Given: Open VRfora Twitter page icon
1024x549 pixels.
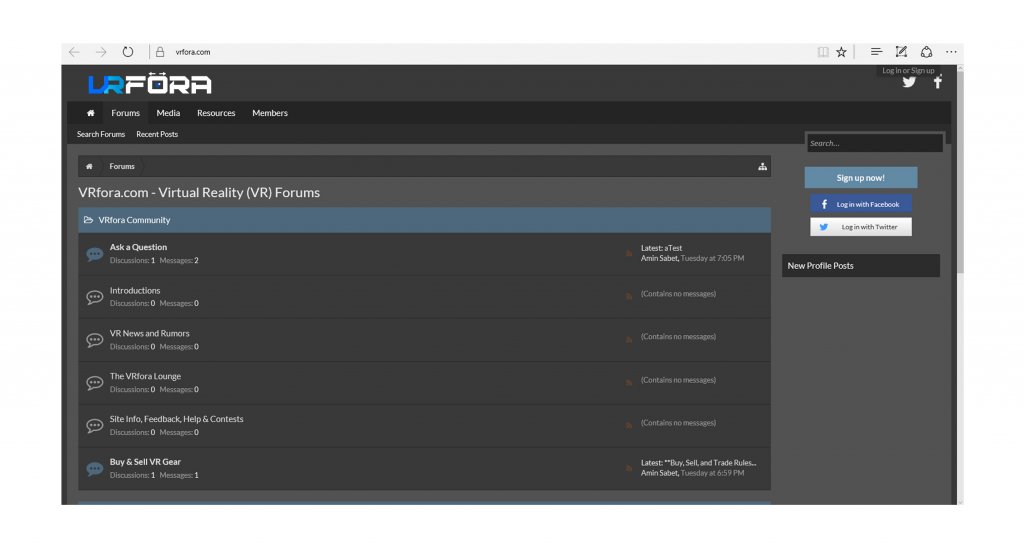Looking at the screenshot, I should click(909, 82).
